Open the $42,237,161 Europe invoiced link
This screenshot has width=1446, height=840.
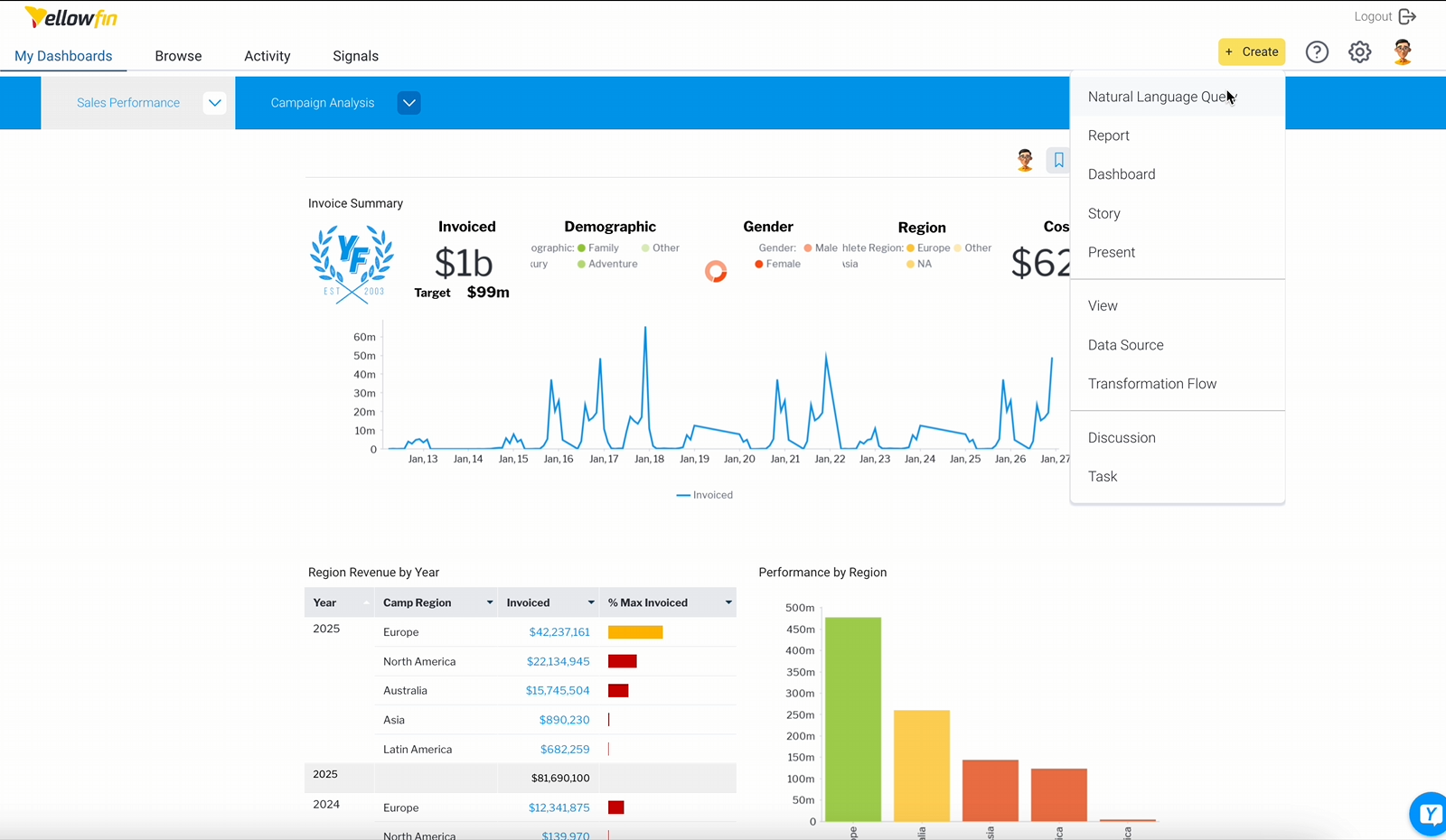559,632
